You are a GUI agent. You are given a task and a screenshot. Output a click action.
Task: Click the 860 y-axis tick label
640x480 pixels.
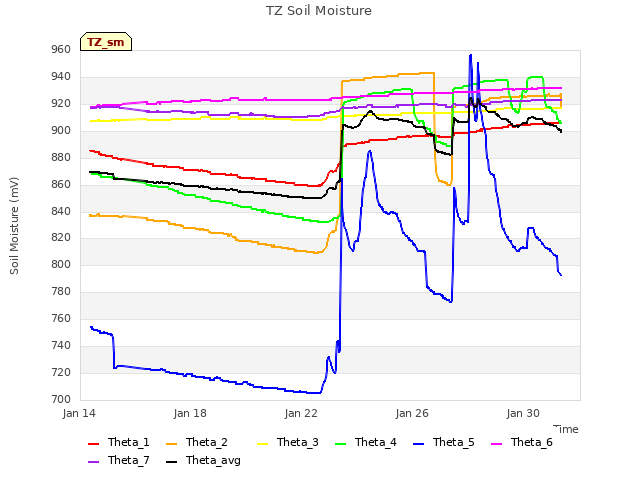[61, 184]
